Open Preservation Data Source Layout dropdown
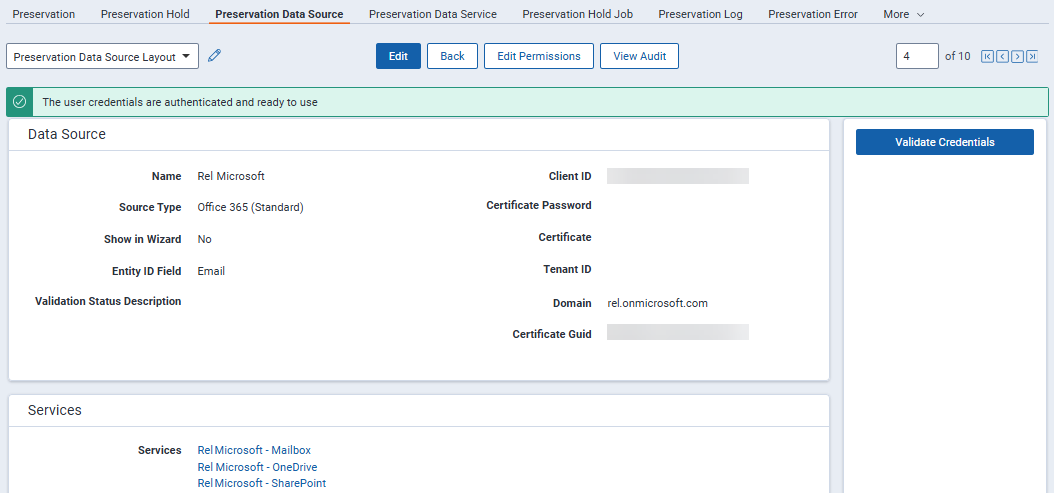 point(102,57)
